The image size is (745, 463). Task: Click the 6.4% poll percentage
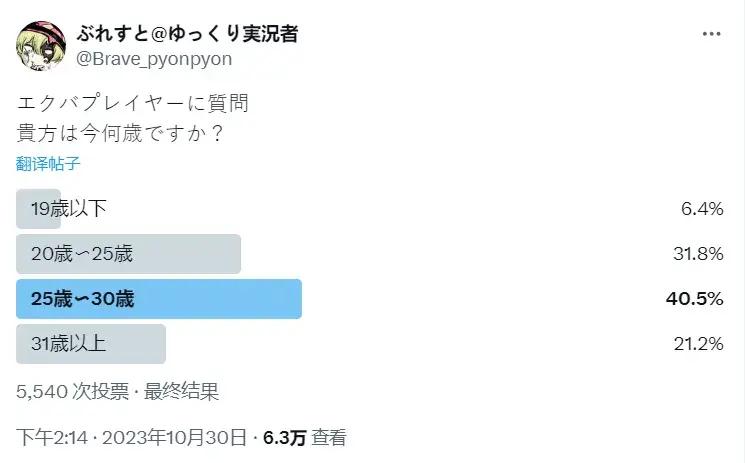(701, 209)
